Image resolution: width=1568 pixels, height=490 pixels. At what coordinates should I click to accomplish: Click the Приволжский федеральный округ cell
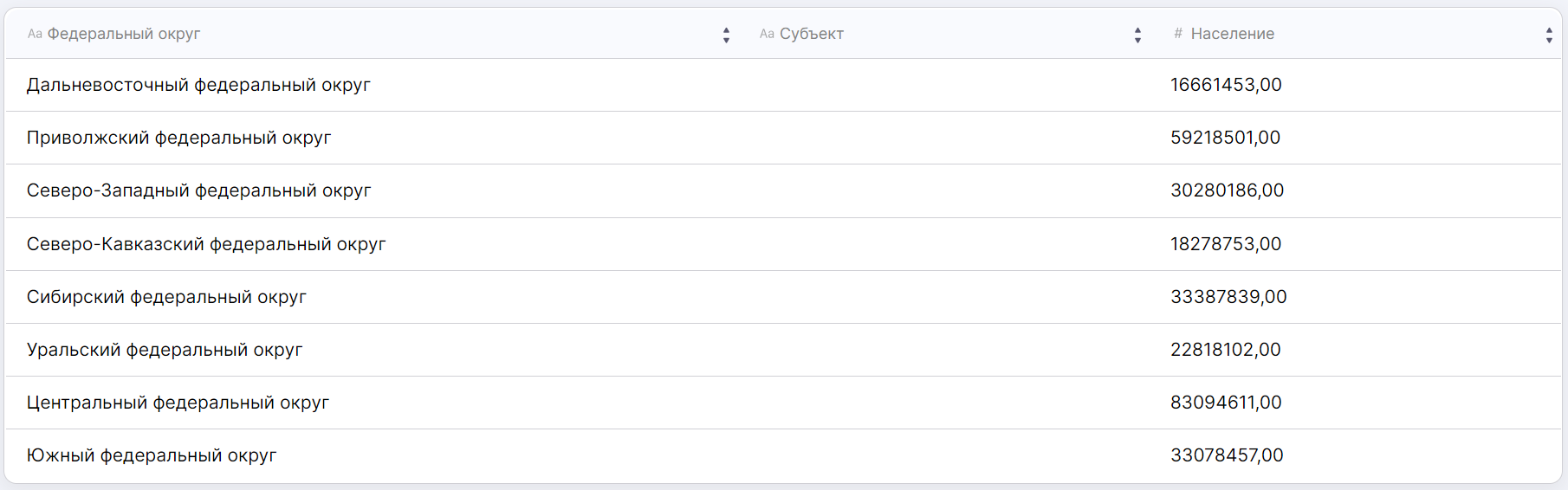pos(178,138)
